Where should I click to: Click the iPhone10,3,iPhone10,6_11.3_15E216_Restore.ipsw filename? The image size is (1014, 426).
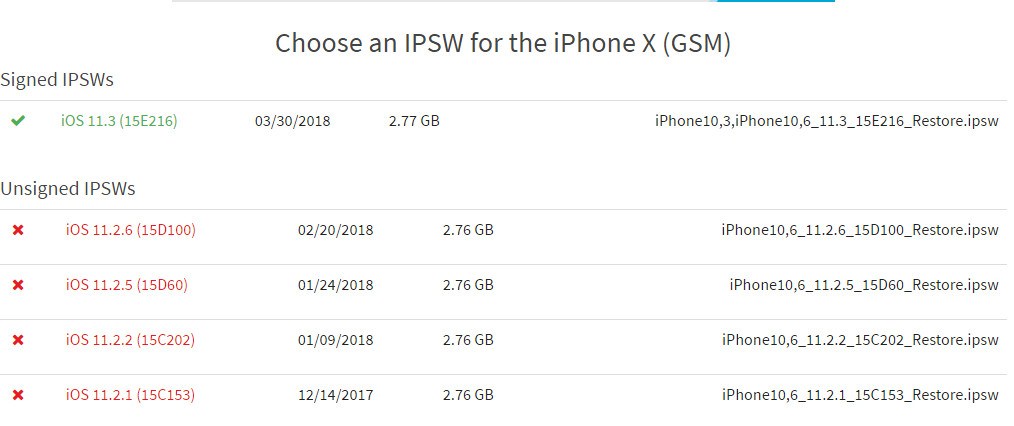pyautogui.click(x=826, y=121)
